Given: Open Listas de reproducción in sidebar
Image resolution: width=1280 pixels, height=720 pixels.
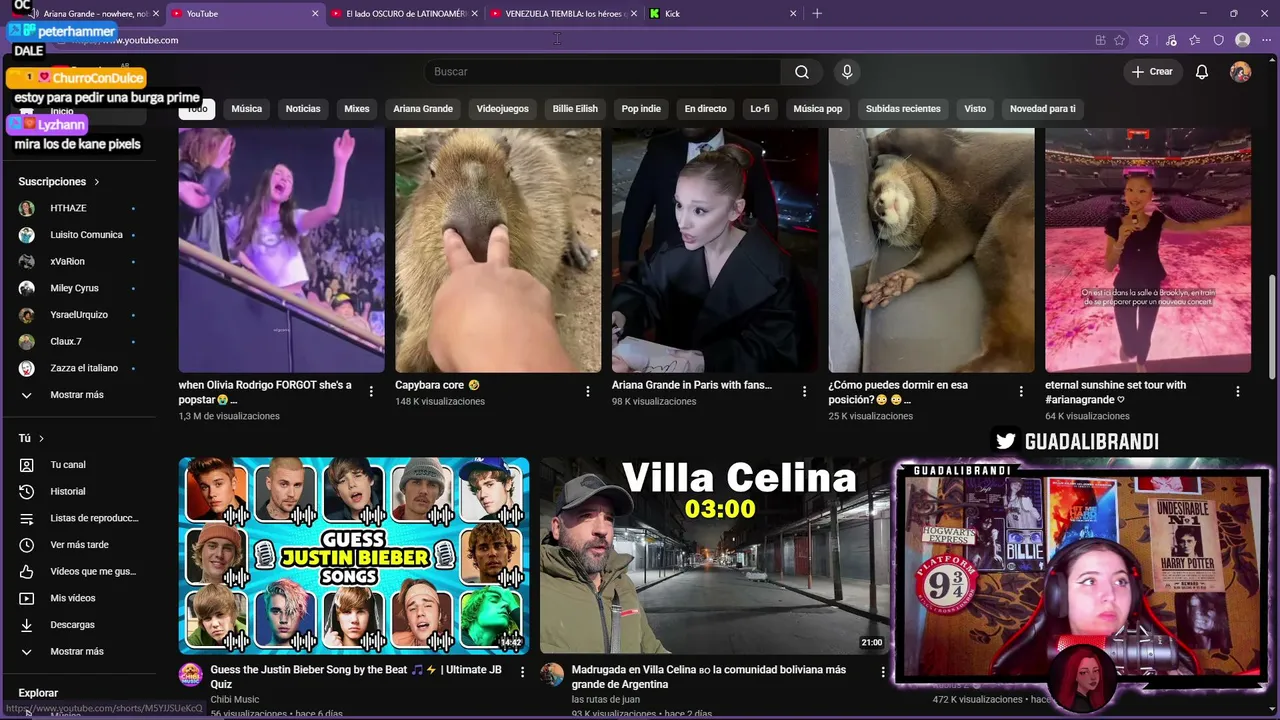Looking at the screenshot, I should click(x=78, y=518).
